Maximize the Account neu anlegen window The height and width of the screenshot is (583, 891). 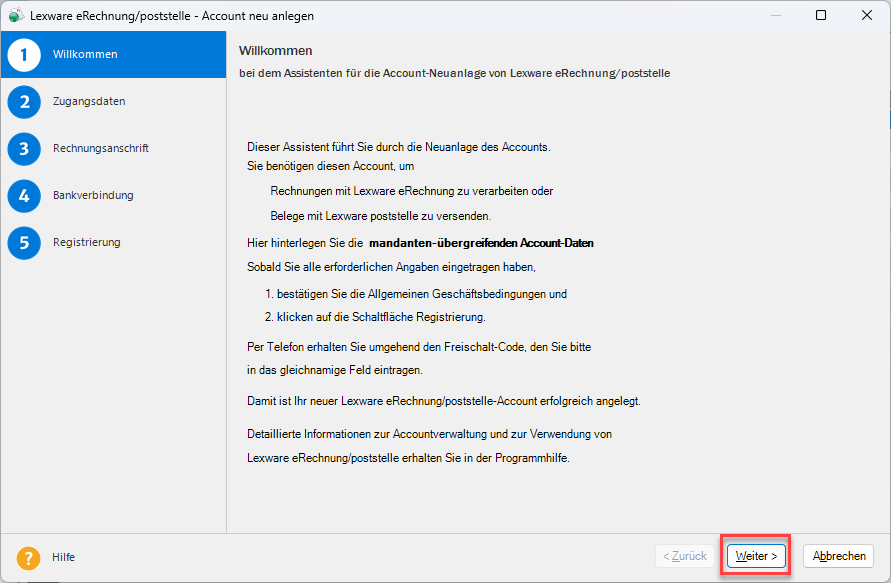(x=821, y=15)
